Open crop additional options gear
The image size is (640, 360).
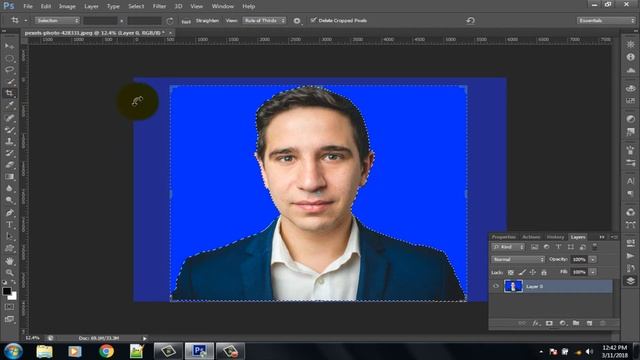[297, 20]
